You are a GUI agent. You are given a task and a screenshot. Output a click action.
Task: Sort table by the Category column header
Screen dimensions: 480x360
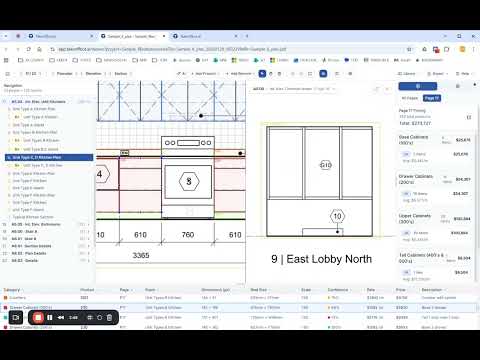pos(12,290)
